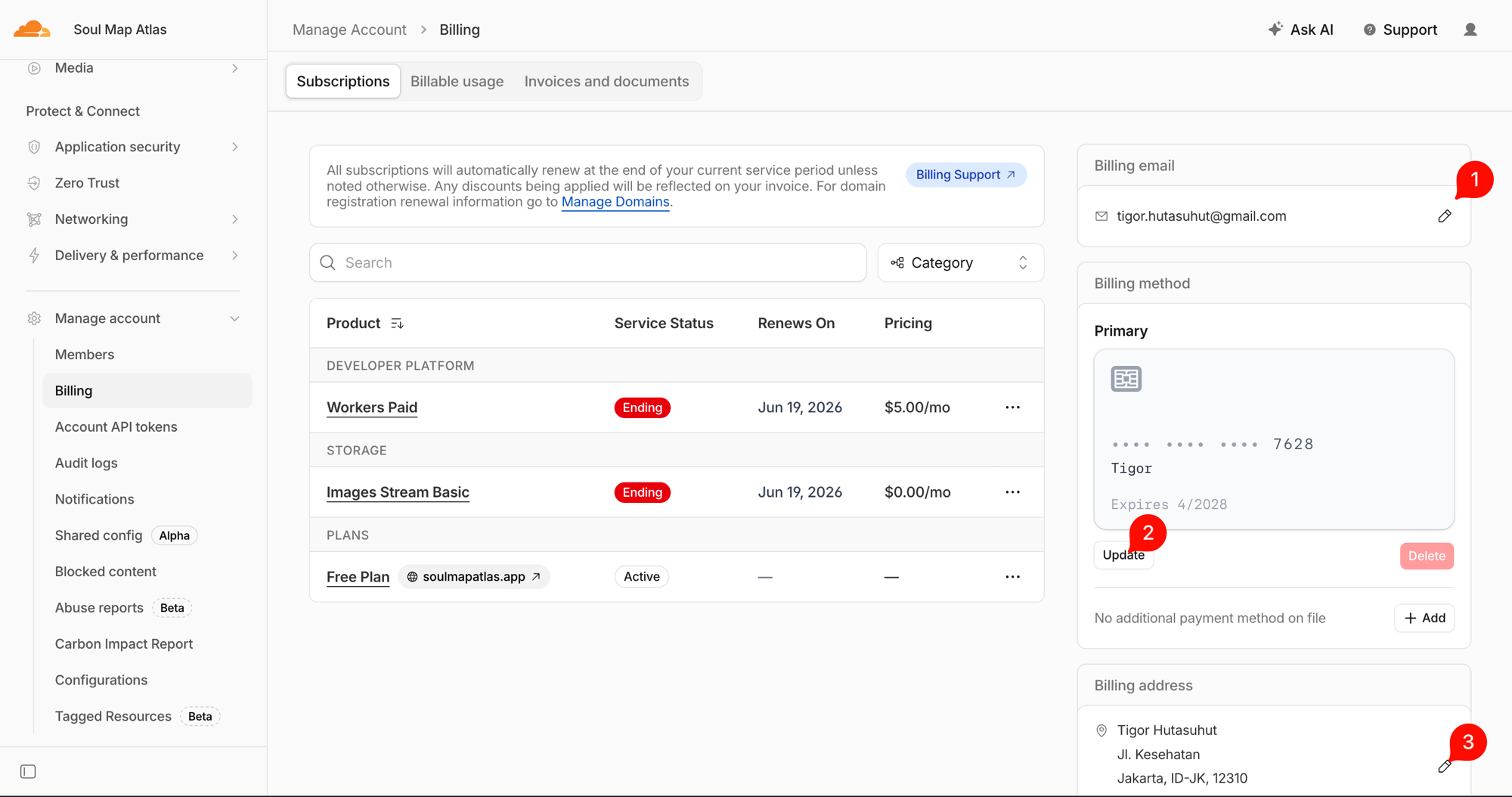Screen dimensions: 1512x797
Task: Open Notifications in sidebar
Action: pyautogui.click(x=94, y=499)
